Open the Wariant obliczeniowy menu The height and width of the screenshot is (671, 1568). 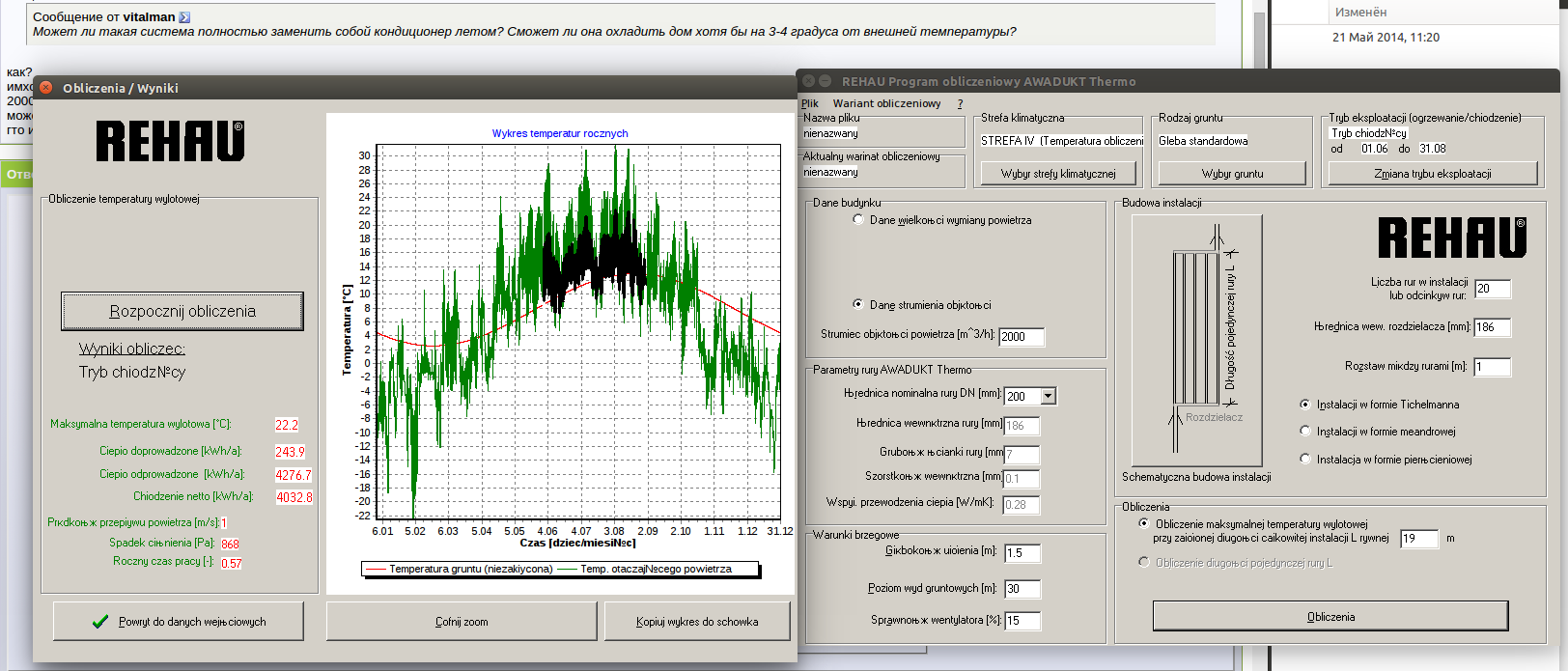pos(886,103)
